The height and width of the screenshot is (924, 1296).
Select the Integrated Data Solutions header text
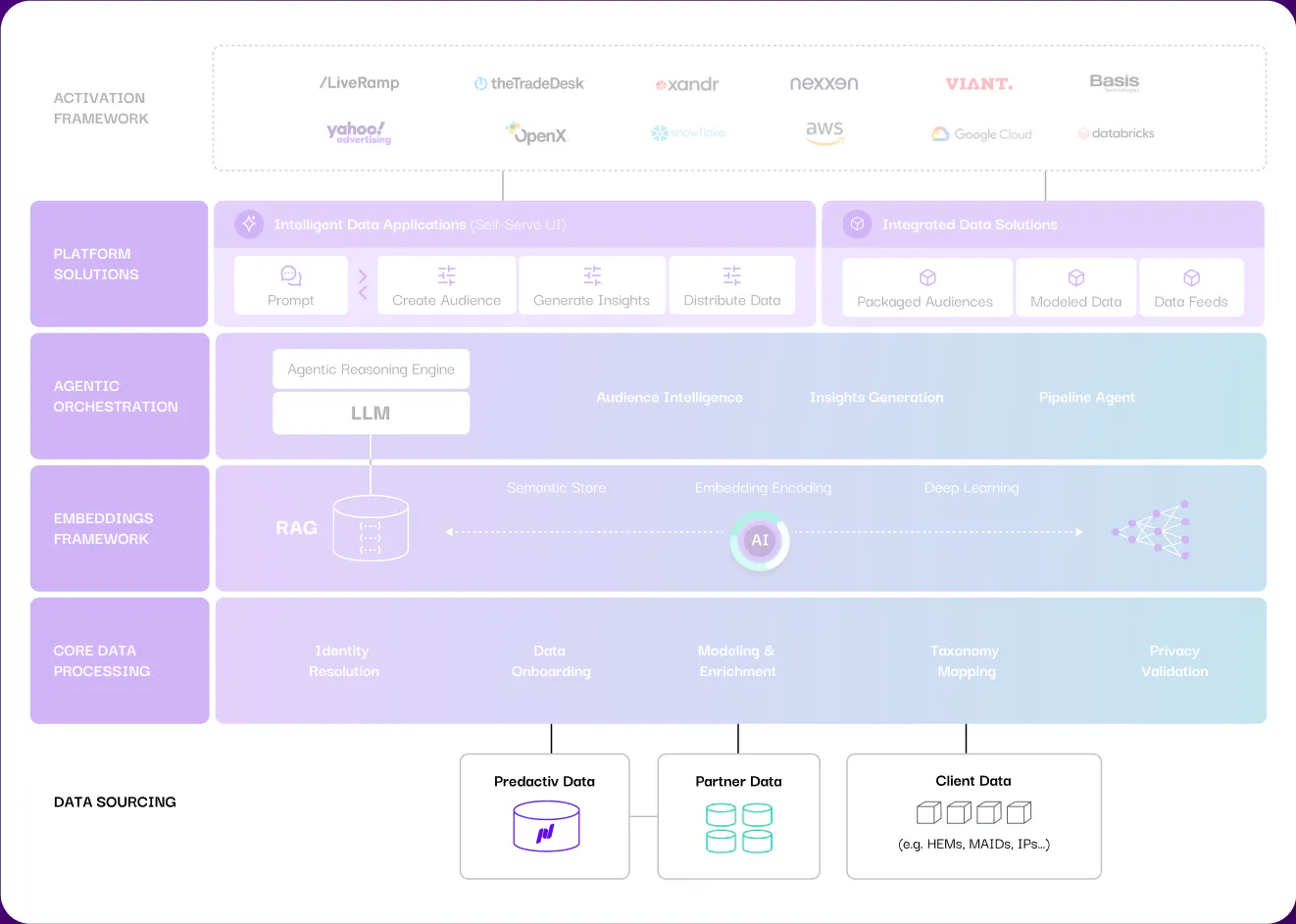coord(970,224)
